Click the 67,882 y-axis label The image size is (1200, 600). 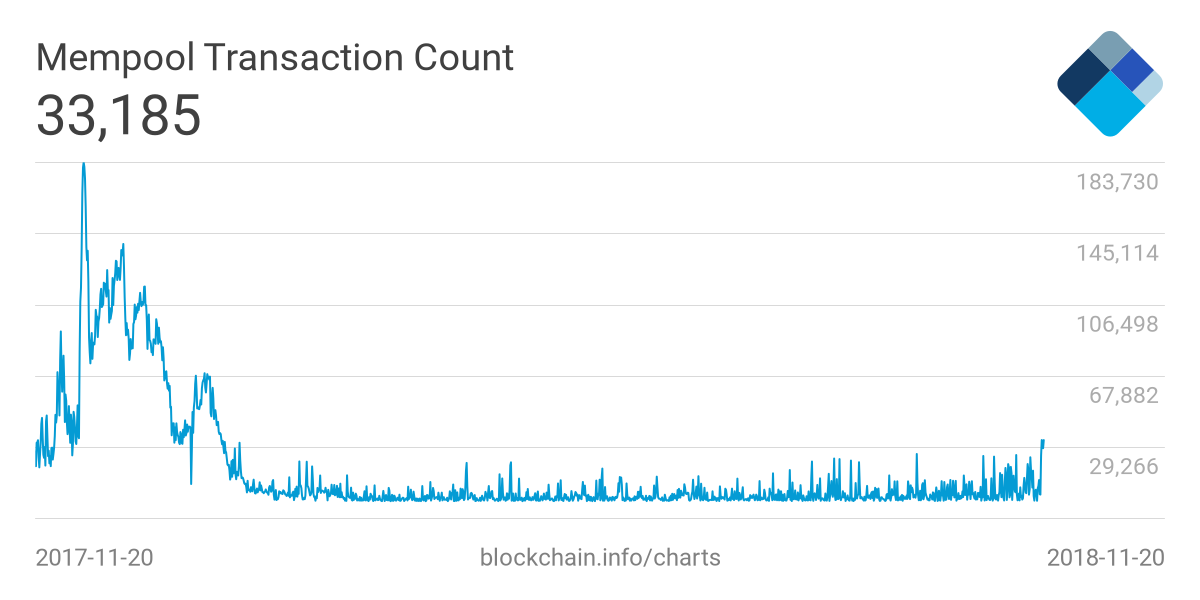(1123, 395)
